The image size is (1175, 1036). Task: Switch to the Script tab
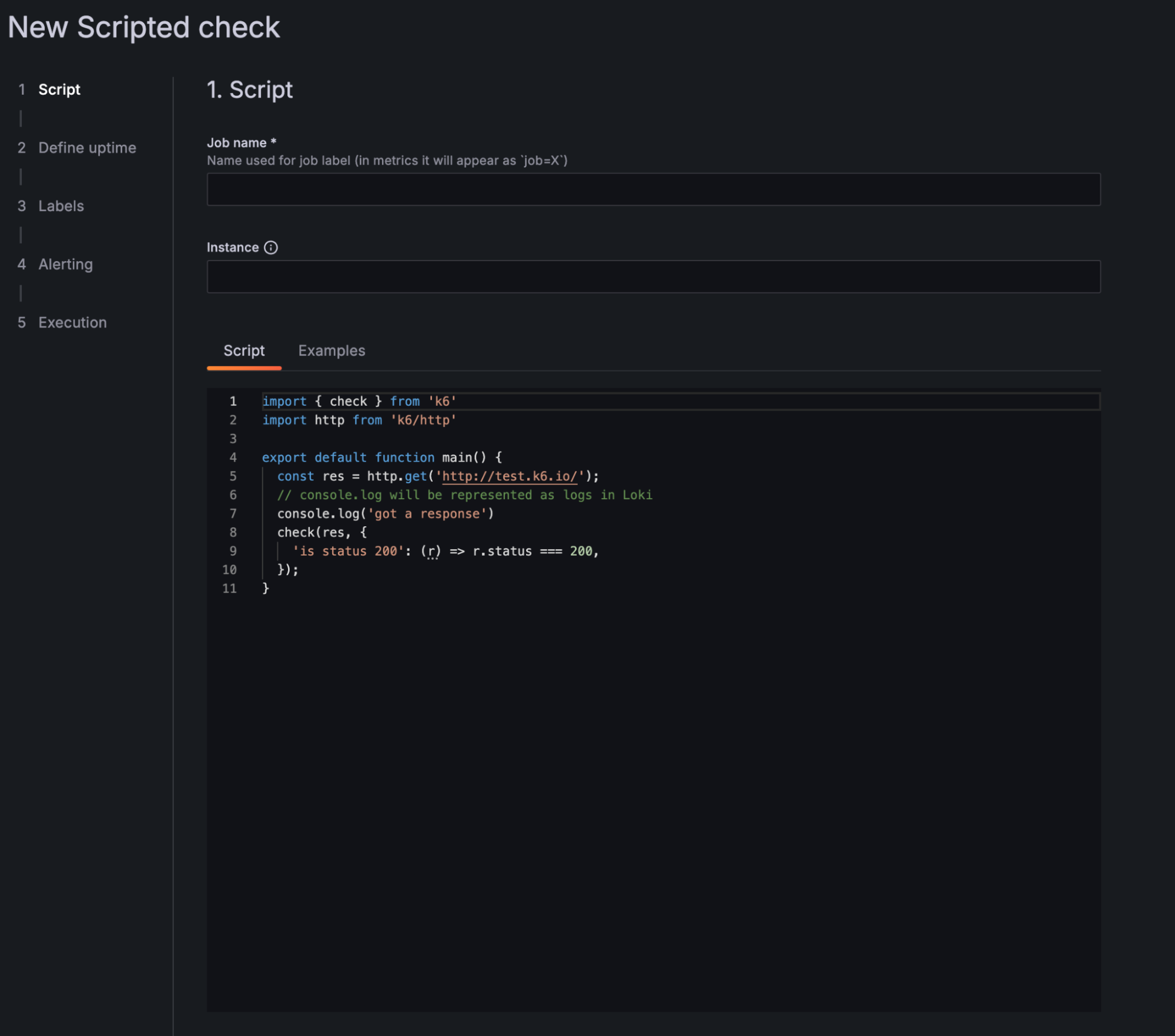click(x=243, y=350)
